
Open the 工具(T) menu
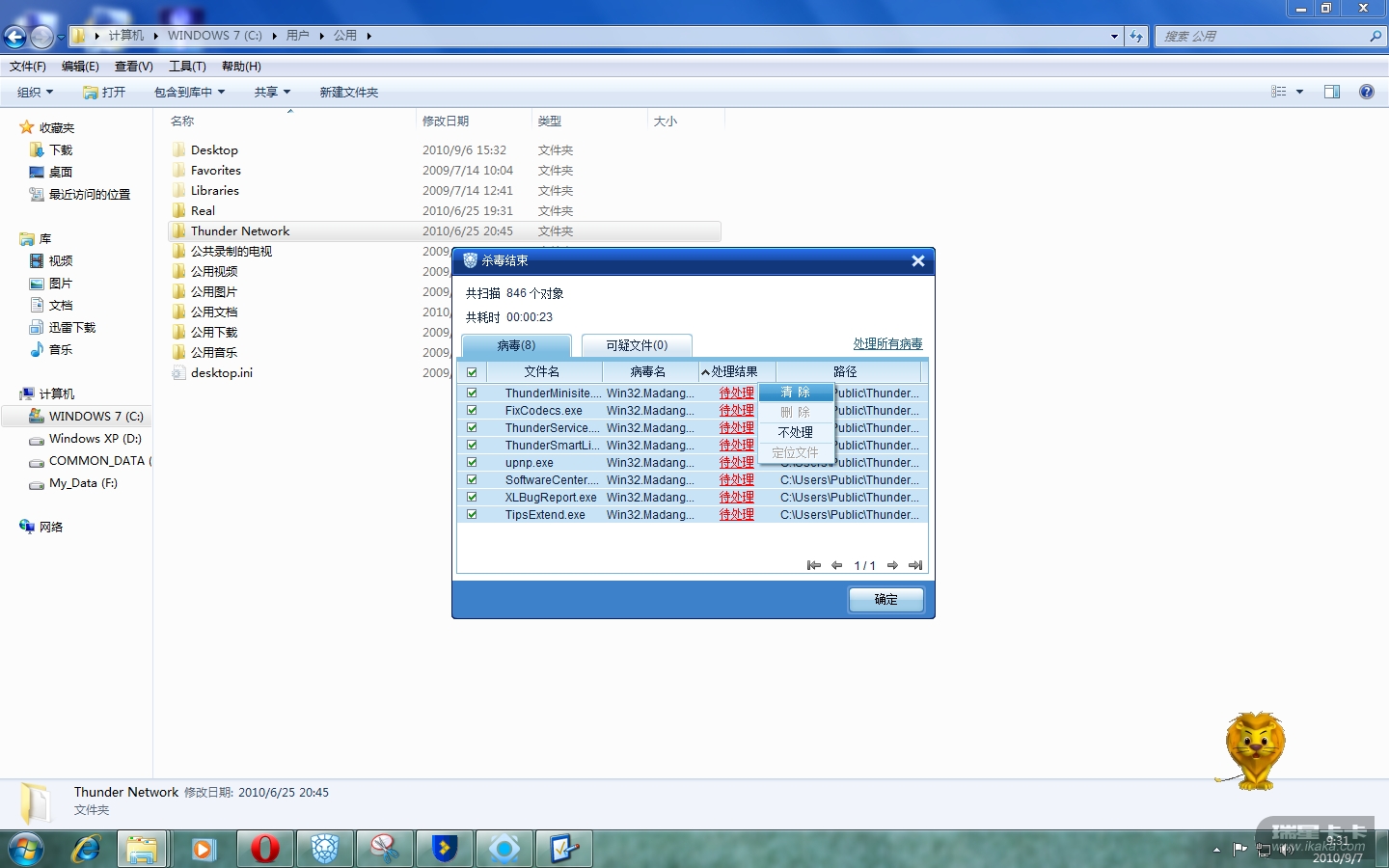pos(187,67)
